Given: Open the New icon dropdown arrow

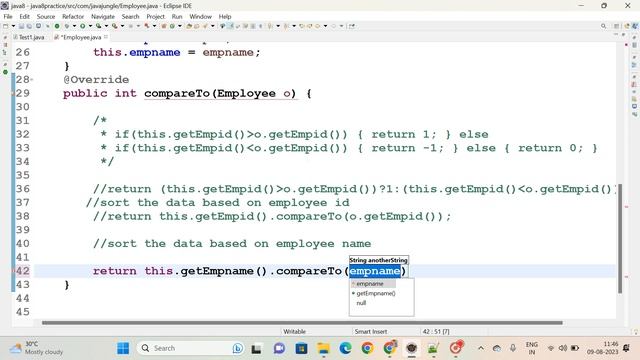Looking at the screenshot, I should click(13, 26).
